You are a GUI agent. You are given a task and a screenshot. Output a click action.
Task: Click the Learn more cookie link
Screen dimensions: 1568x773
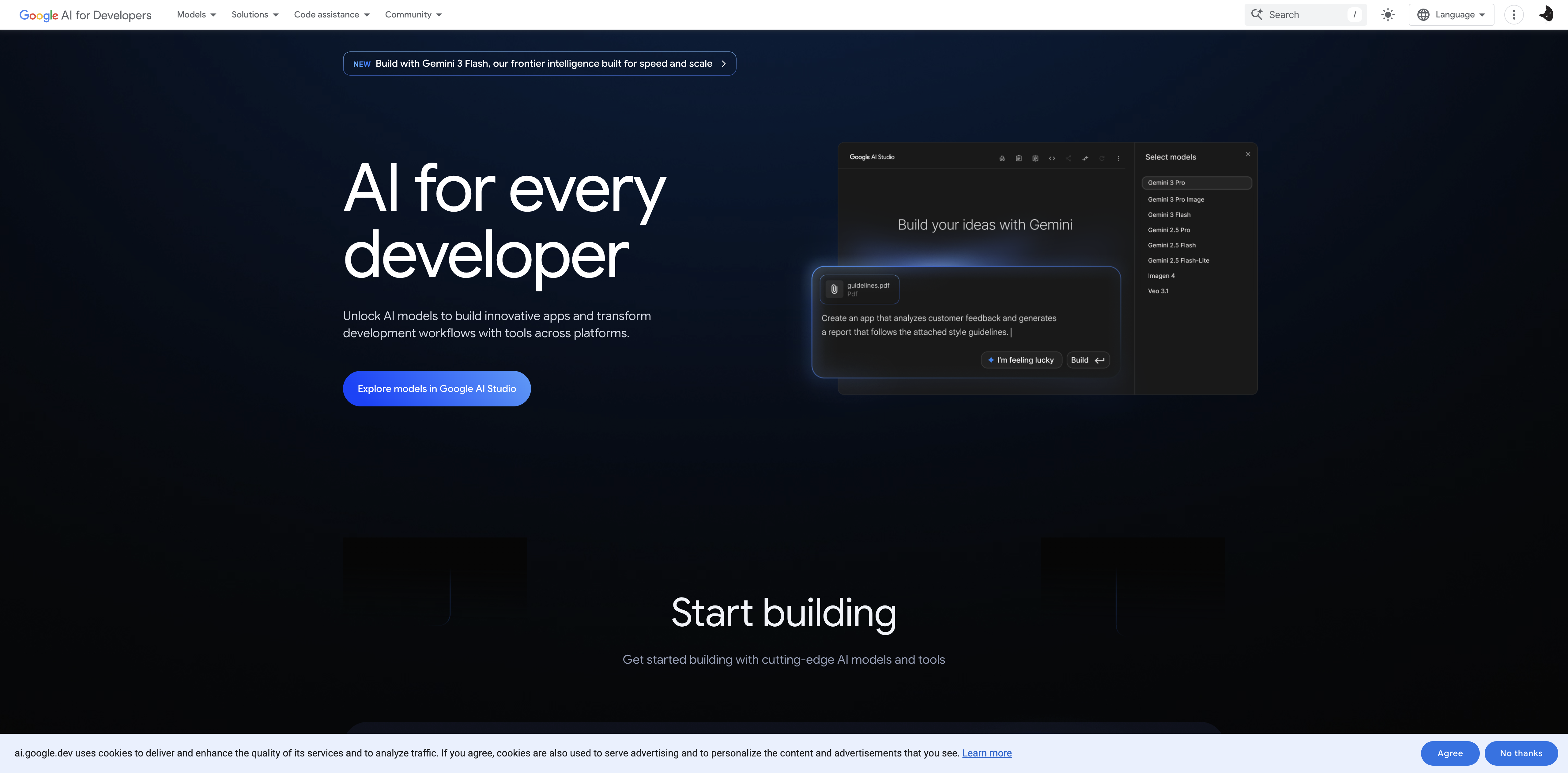click(x=987, y=753)
